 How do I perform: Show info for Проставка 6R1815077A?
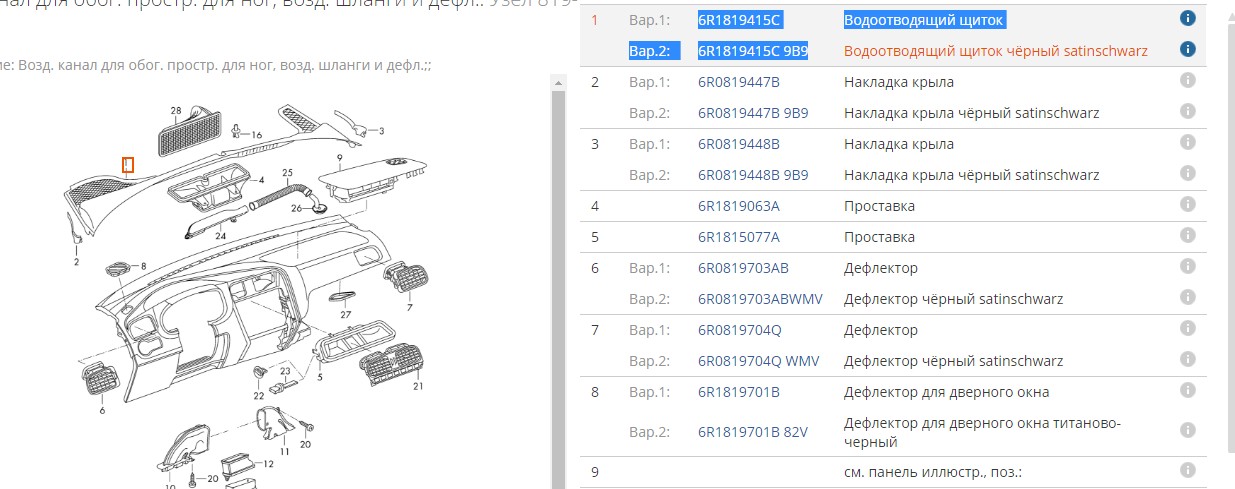1188,236
